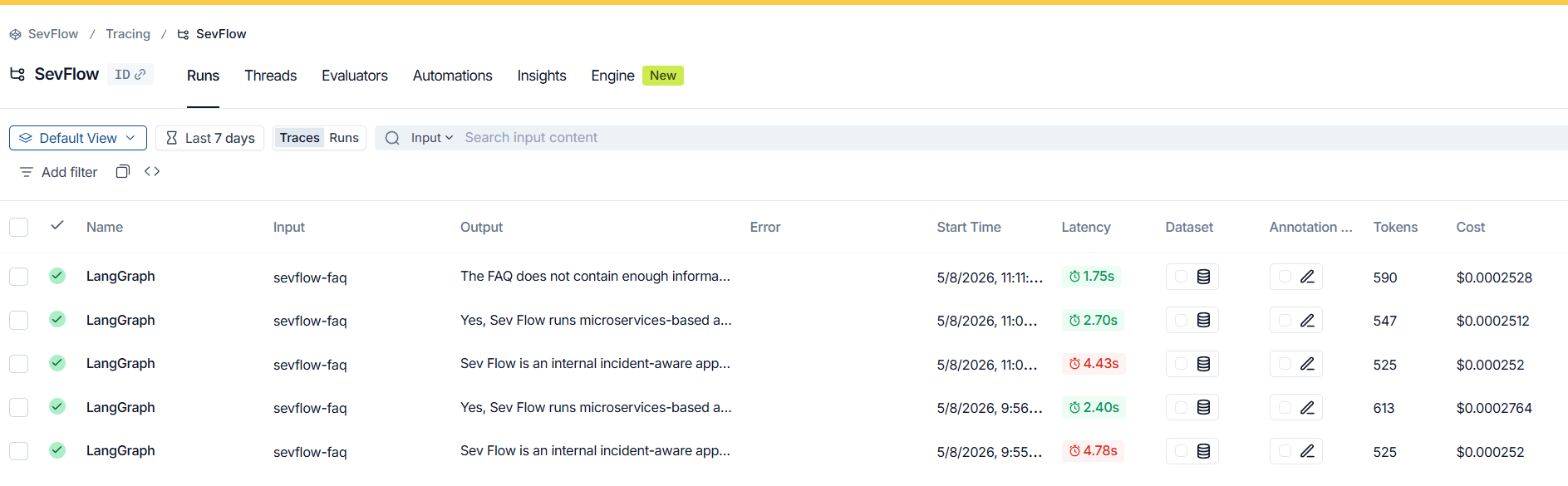Open the code view angle-brackets icon
This screenshot has height=486, width=1568.
[x=152, y=171]
